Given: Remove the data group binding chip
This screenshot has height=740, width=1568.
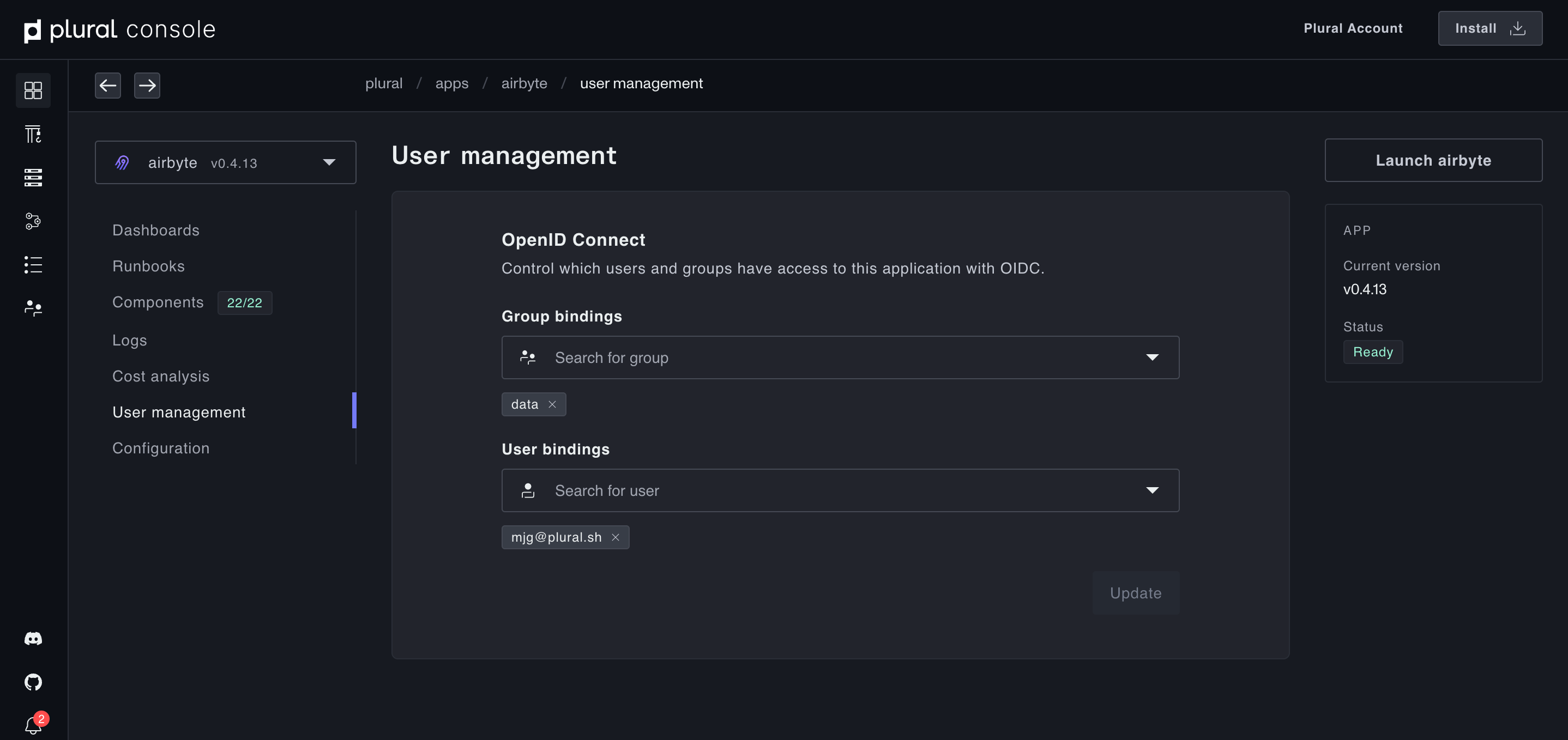Looking at the screenshot, I should [x=552, y=404].
